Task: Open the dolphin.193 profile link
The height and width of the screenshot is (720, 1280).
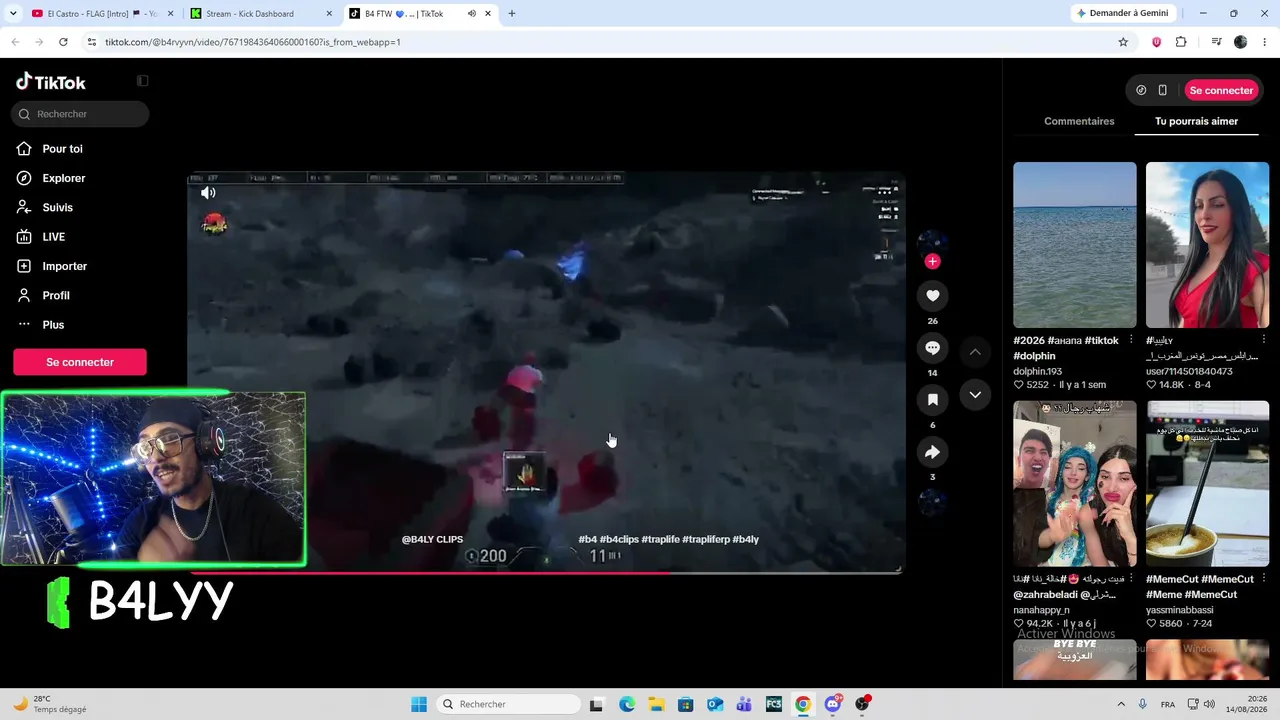Action: point(1037,371)
